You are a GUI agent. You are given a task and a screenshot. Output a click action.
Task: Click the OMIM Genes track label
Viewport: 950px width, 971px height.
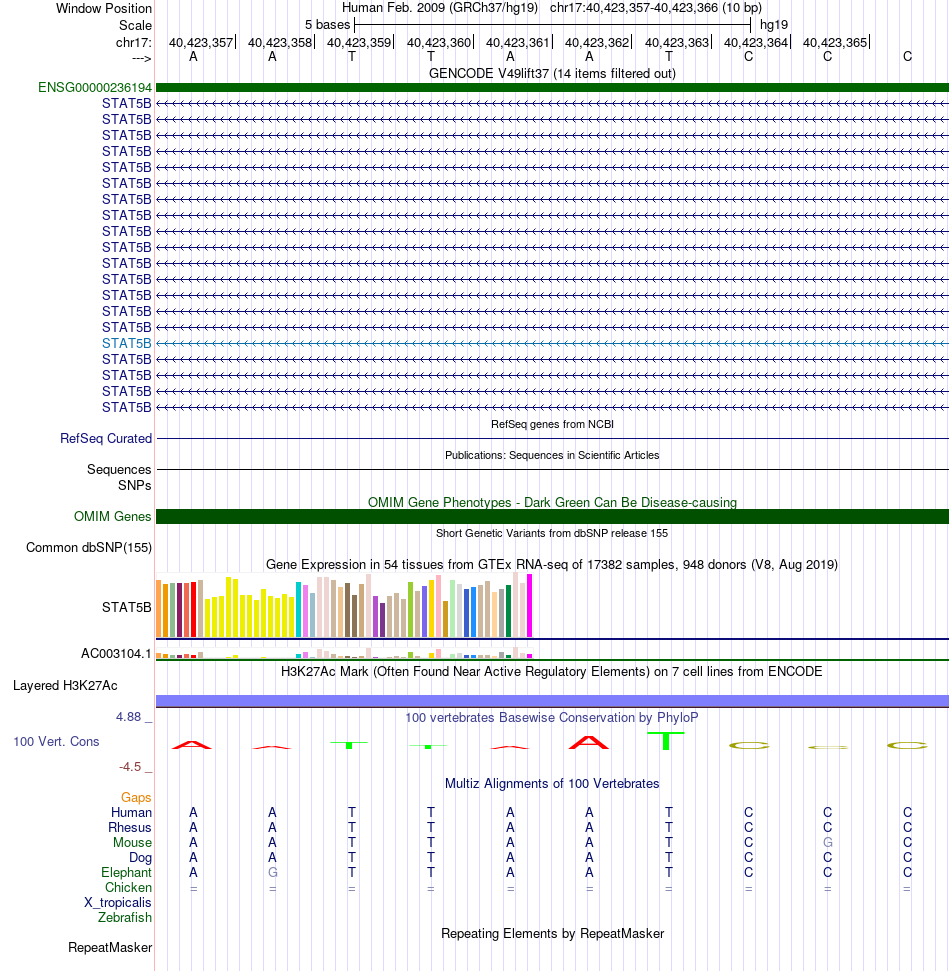(112, 516)
